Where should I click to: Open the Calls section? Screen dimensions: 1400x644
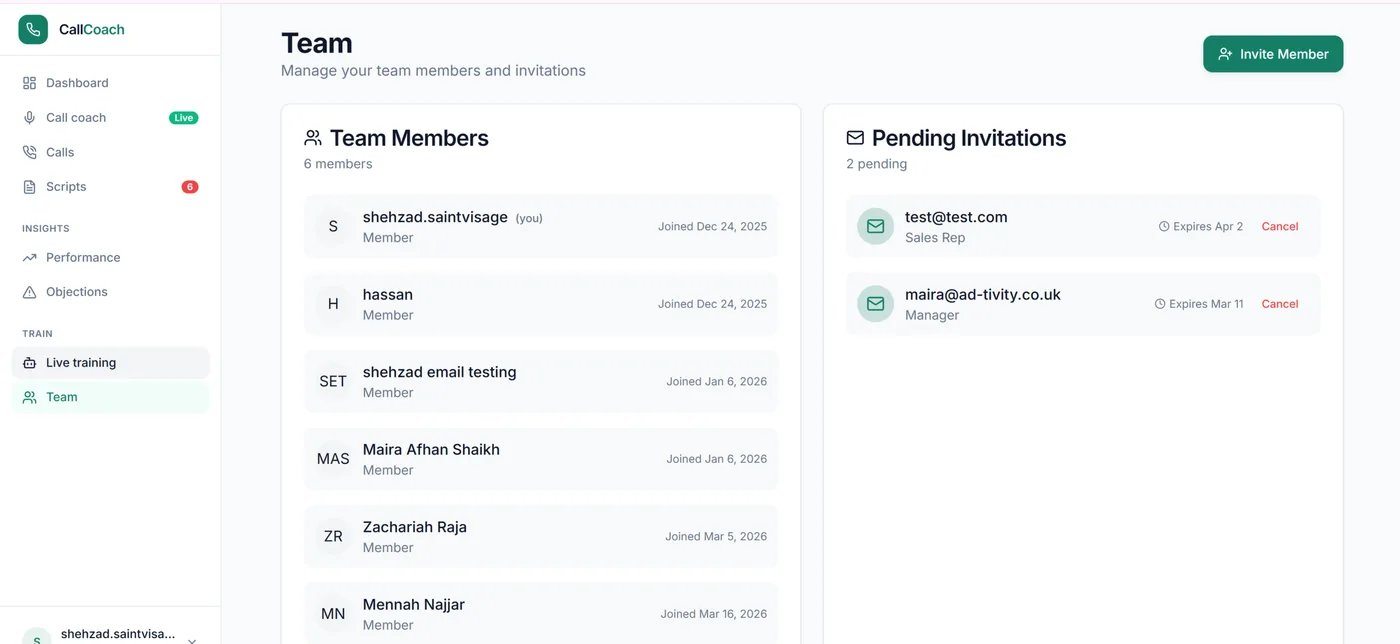click(110, 152)
